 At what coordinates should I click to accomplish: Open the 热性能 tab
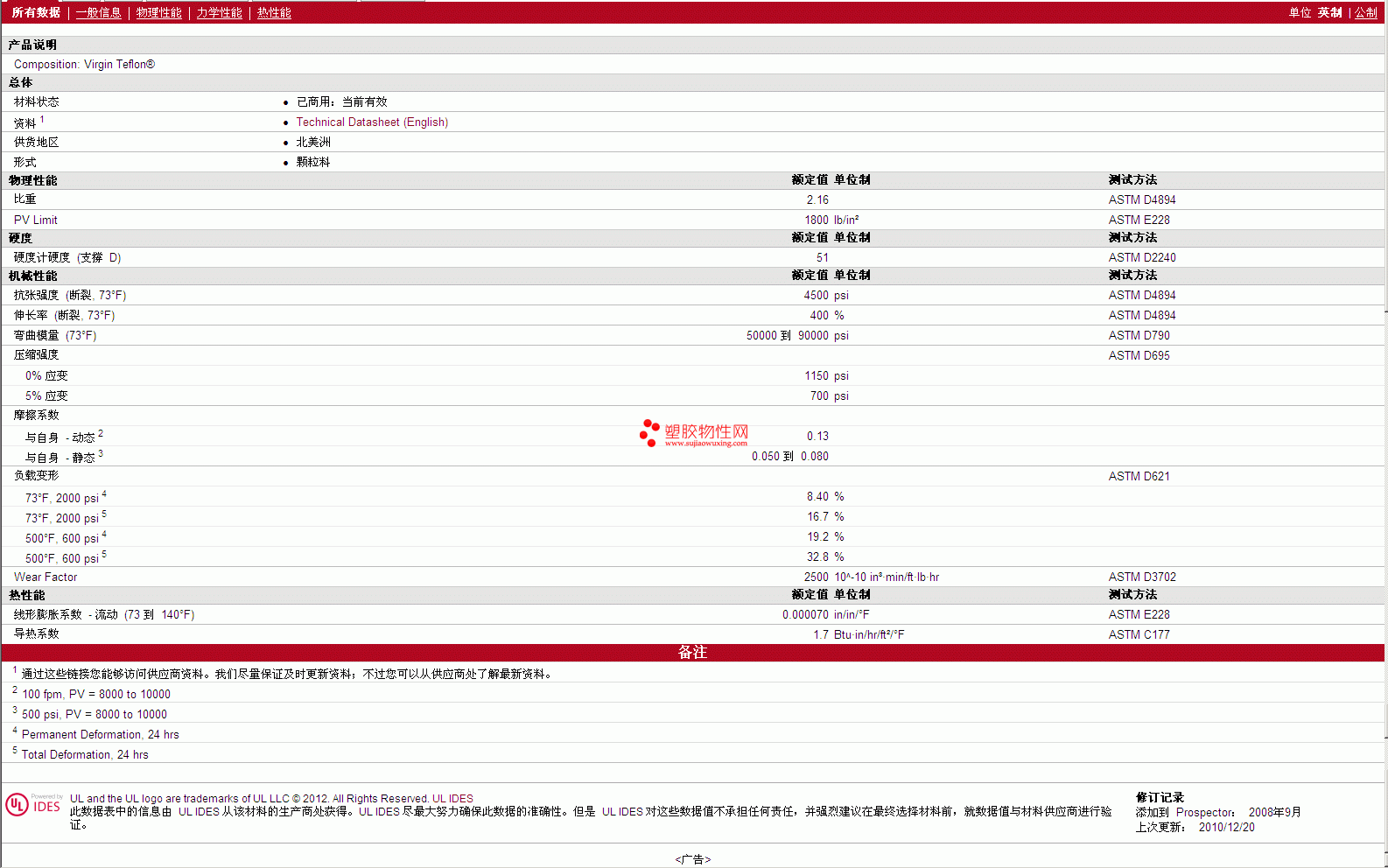pyautogui.click(x=274, y=12)
